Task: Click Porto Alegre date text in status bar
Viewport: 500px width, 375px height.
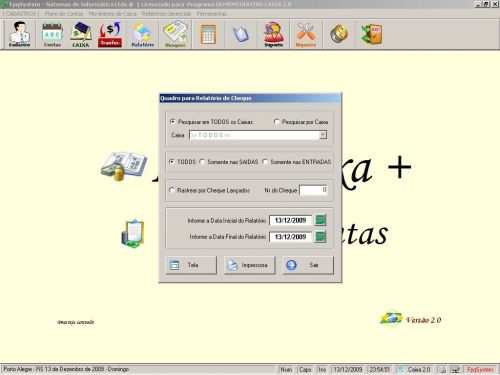Action: (66, 369)
